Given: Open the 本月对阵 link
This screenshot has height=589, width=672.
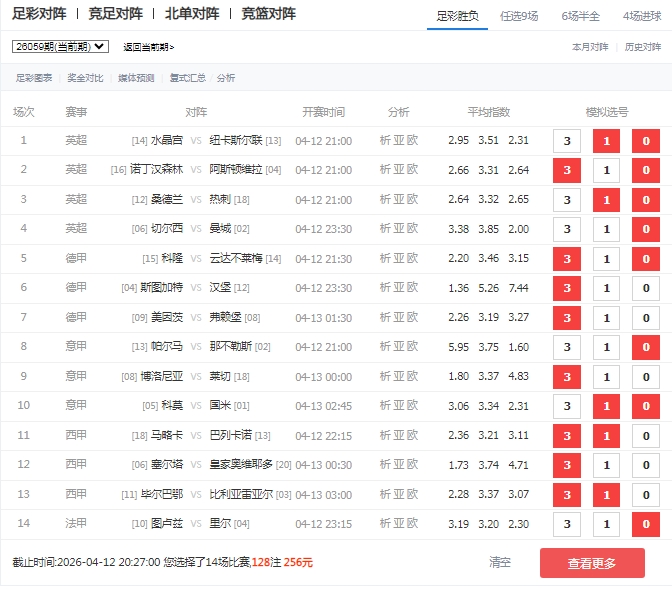Looking at the screenshot, I should [x=590, y=46].
